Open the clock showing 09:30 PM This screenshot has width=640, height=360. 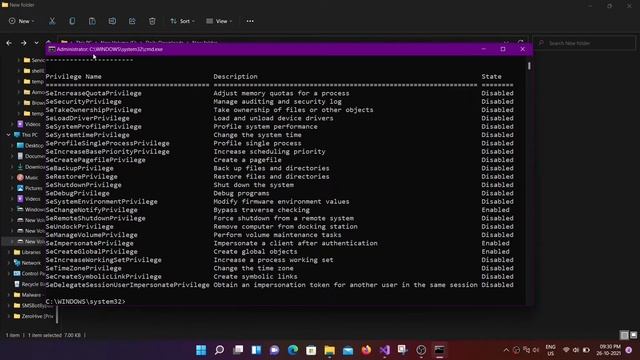pyautogui.click(x=609, y=350)
